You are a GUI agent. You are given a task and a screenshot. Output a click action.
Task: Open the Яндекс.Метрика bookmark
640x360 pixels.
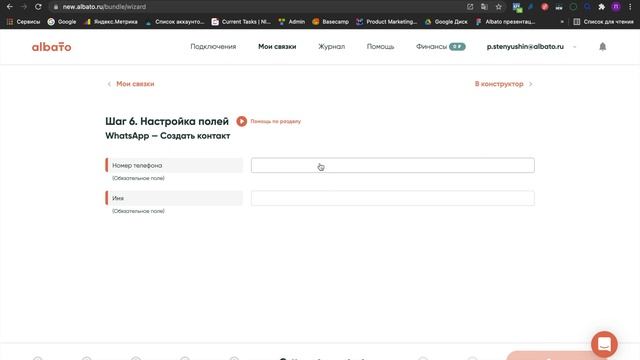pos(111,22)
